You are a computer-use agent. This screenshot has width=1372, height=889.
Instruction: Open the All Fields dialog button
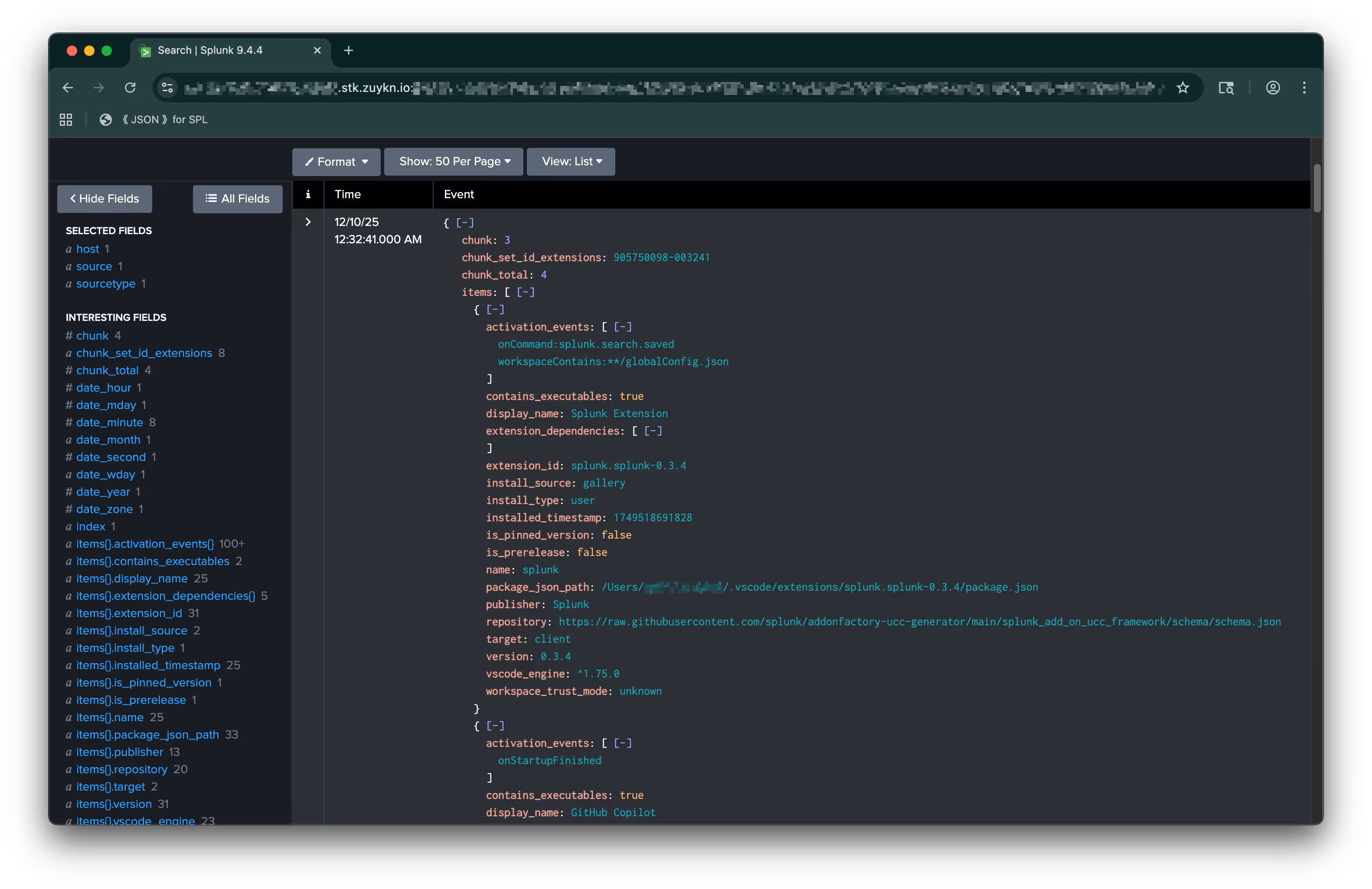238,199
